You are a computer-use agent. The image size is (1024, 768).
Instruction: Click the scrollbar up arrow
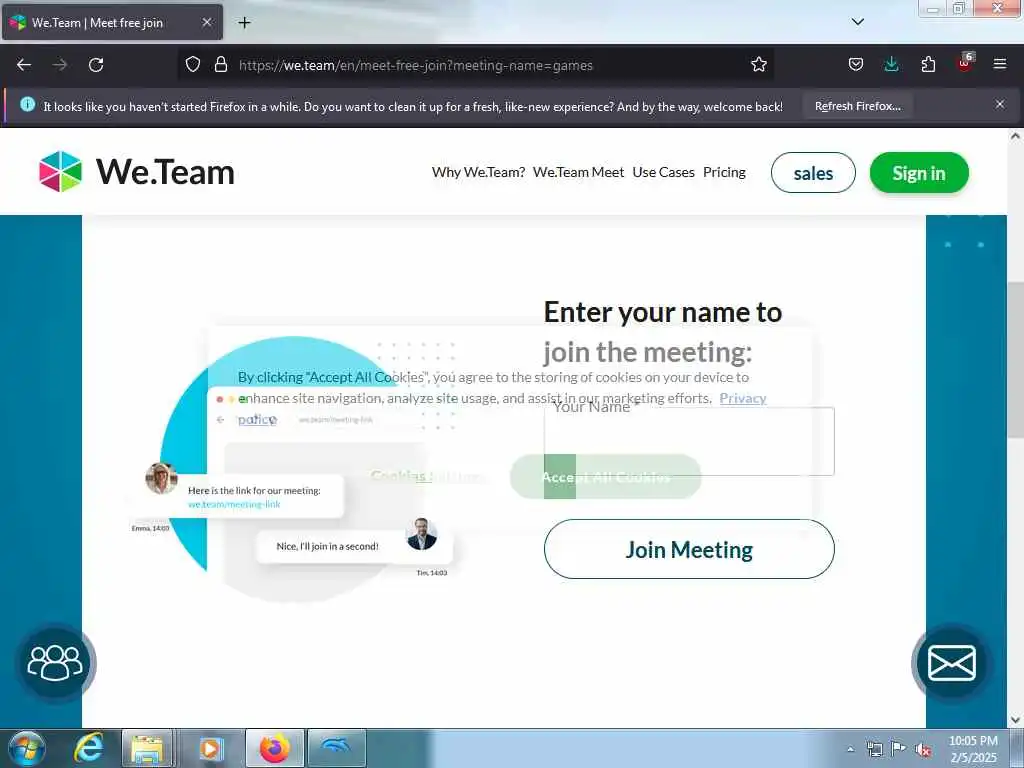tap(1015, 136)
